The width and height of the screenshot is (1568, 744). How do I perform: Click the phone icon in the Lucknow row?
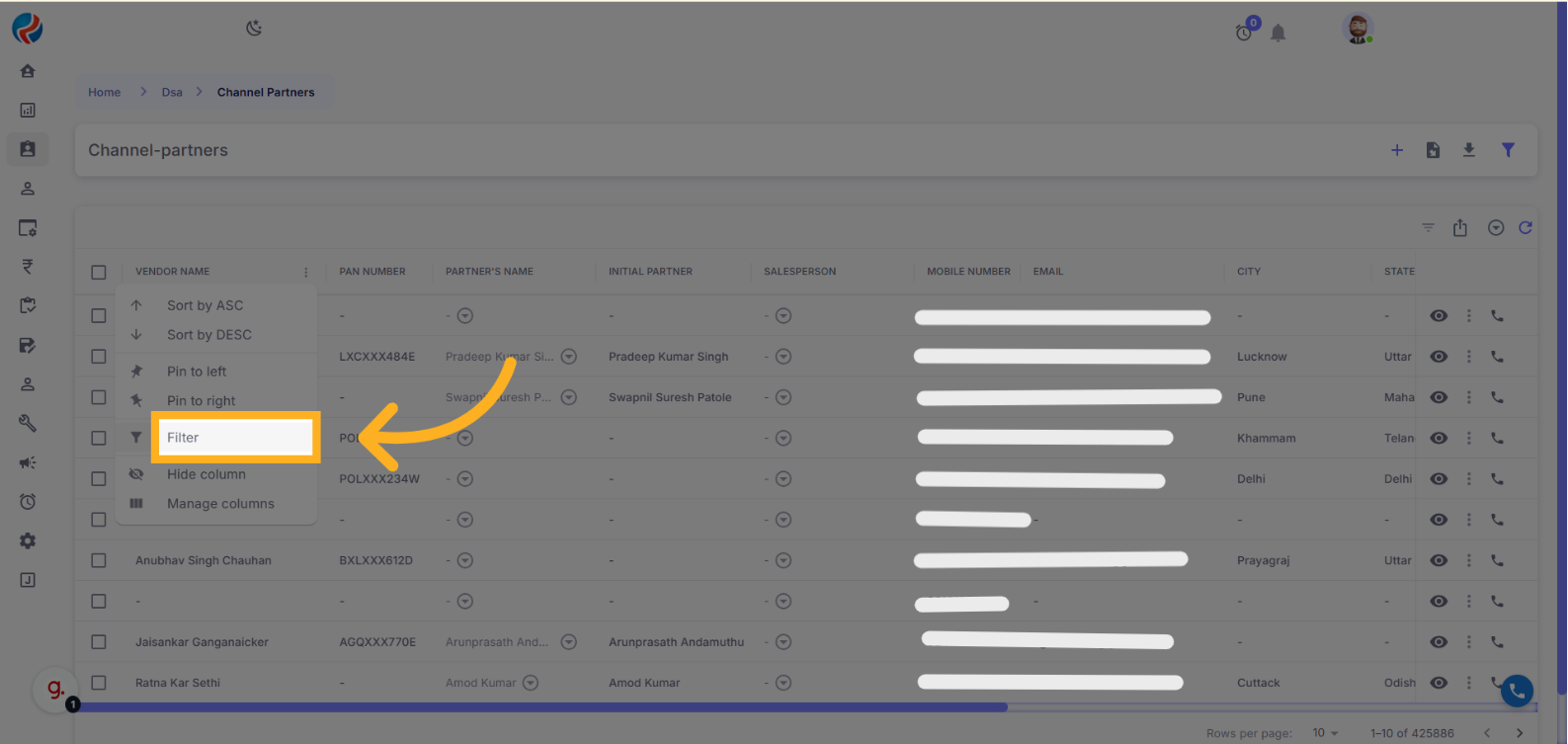pos(1497,357)
